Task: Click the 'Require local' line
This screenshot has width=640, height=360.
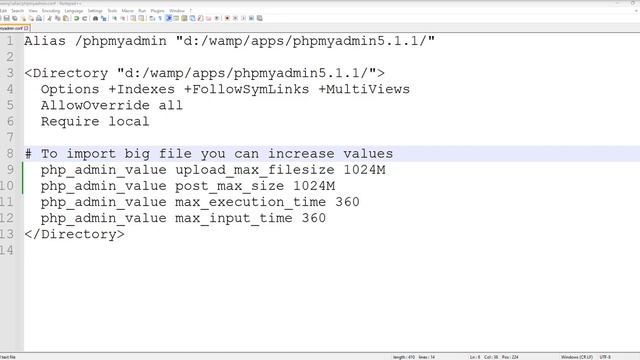Action: [x=95, y=121]
